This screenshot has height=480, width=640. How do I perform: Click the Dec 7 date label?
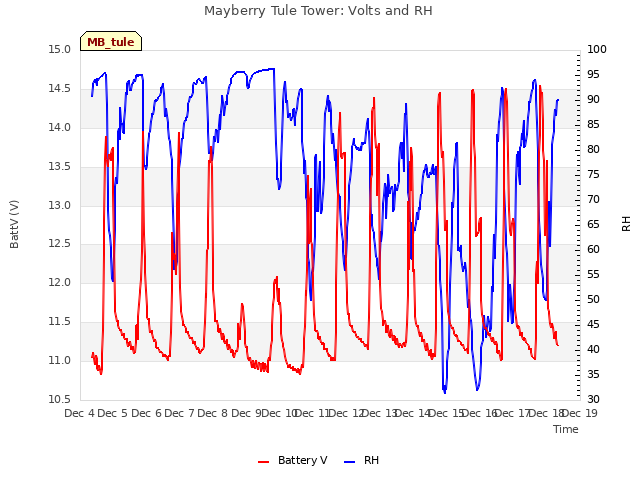[x=179, y=413]
